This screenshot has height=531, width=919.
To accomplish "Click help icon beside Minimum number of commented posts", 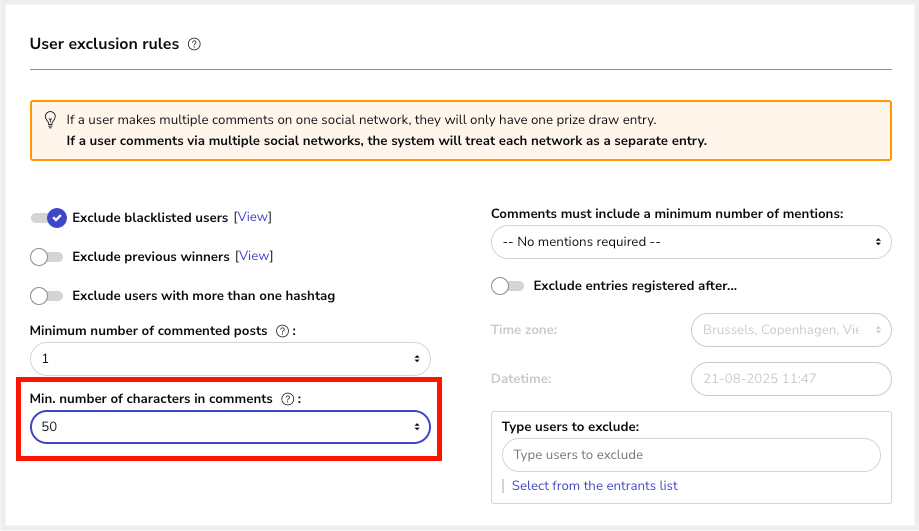I will [282, 331].
